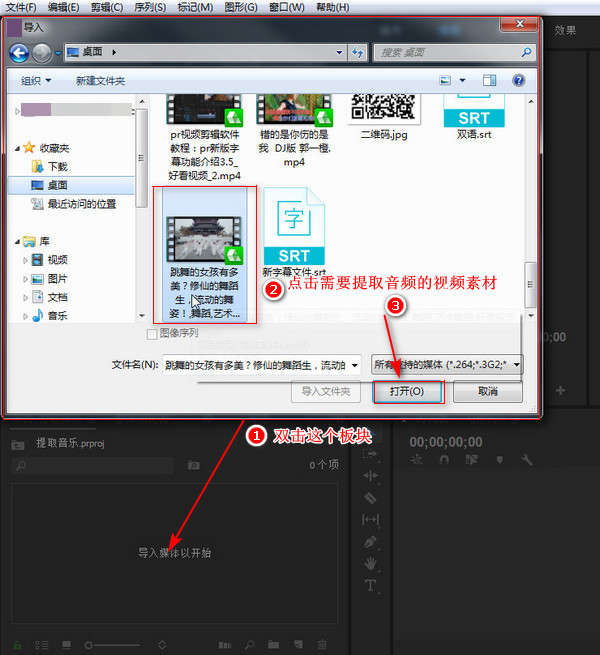Click the find-from-query bin icon
The image size is (600, 655).
[x=193, y=465]
